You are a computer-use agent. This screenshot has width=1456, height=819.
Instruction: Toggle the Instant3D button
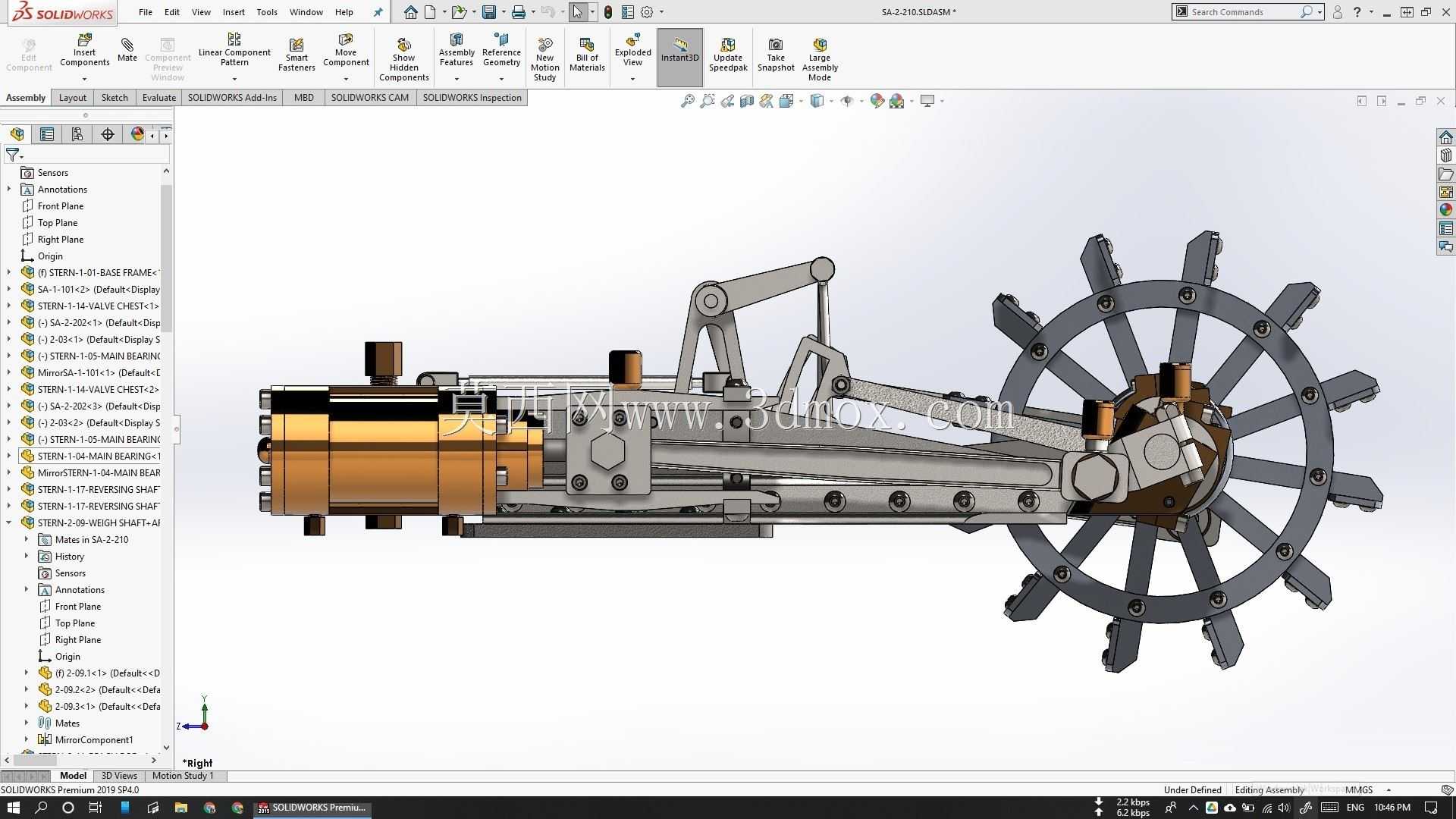679,58
